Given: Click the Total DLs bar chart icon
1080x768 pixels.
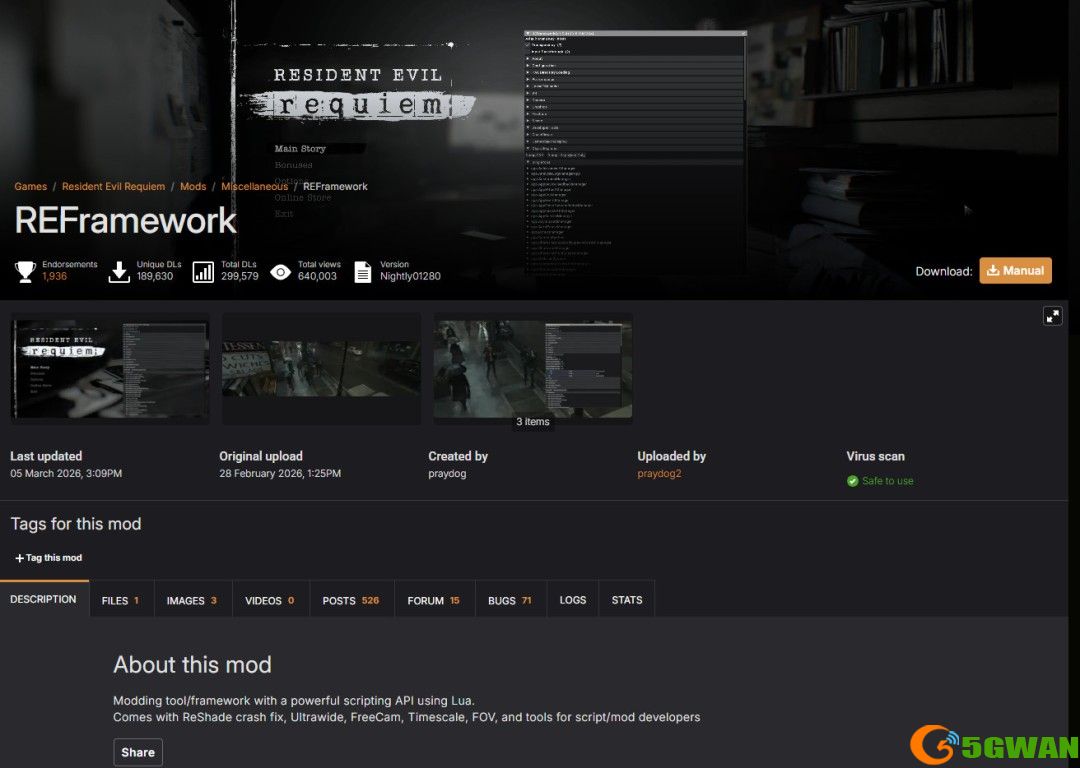Looking at the screenshot, I should tap(203, 271).
